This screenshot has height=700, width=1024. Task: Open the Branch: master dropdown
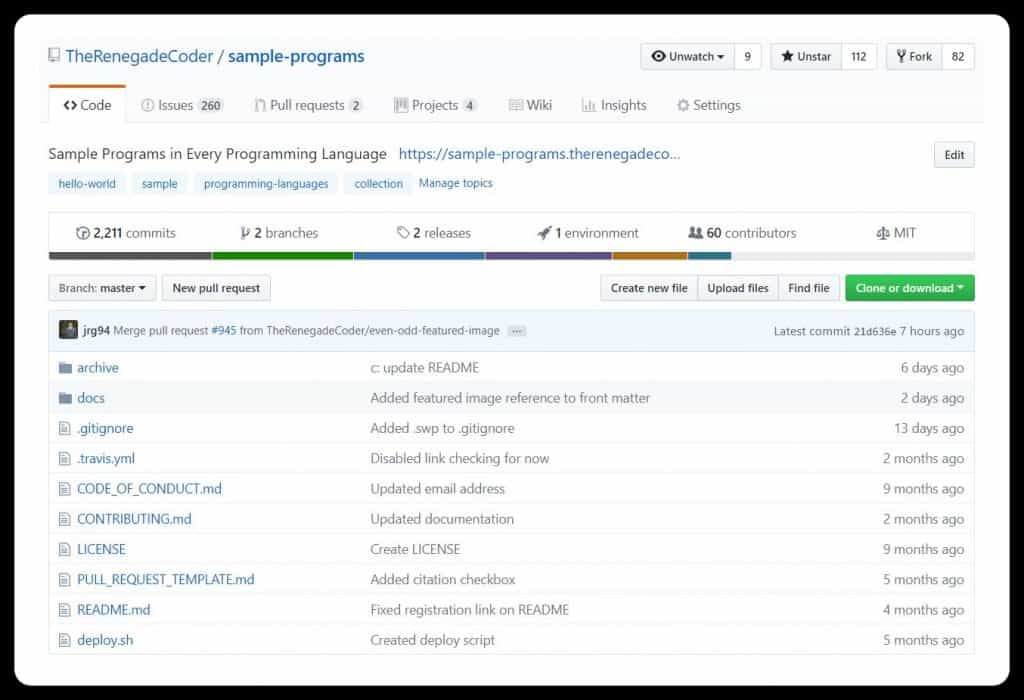(101, 288)
